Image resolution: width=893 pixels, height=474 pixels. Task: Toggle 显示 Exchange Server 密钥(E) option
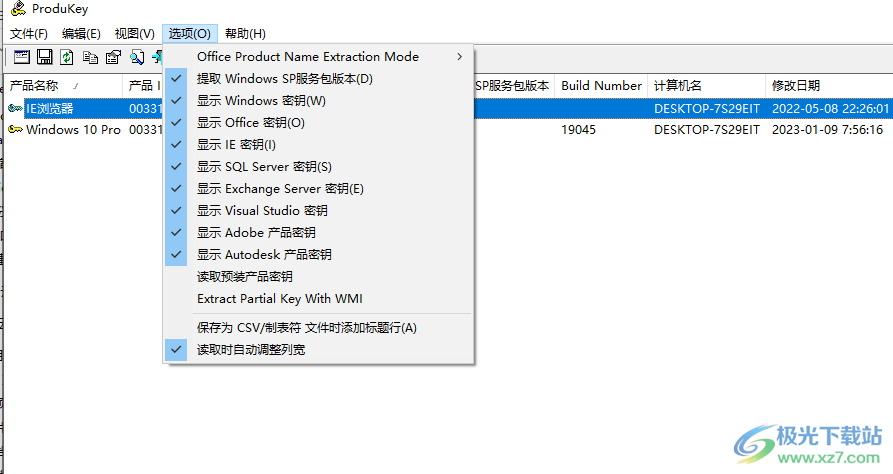[x=319, y=189]
